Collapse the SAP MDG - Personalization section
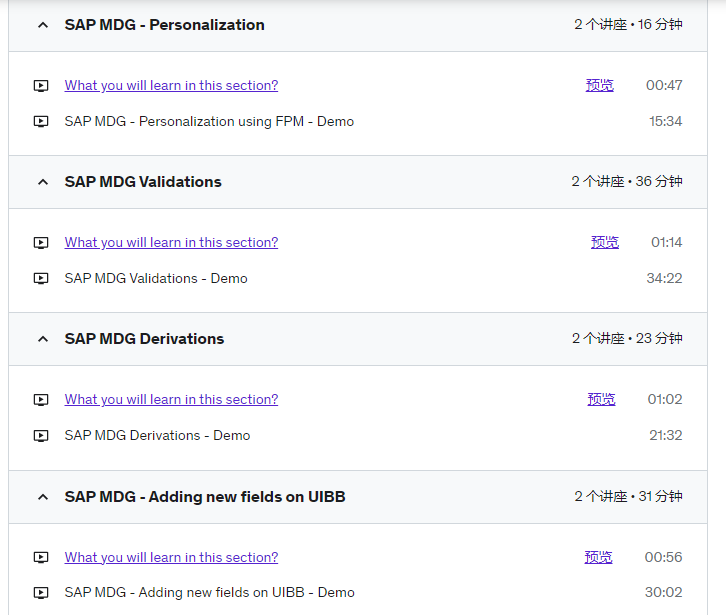This screenshot has height=615, width=726. pos(43,25)
